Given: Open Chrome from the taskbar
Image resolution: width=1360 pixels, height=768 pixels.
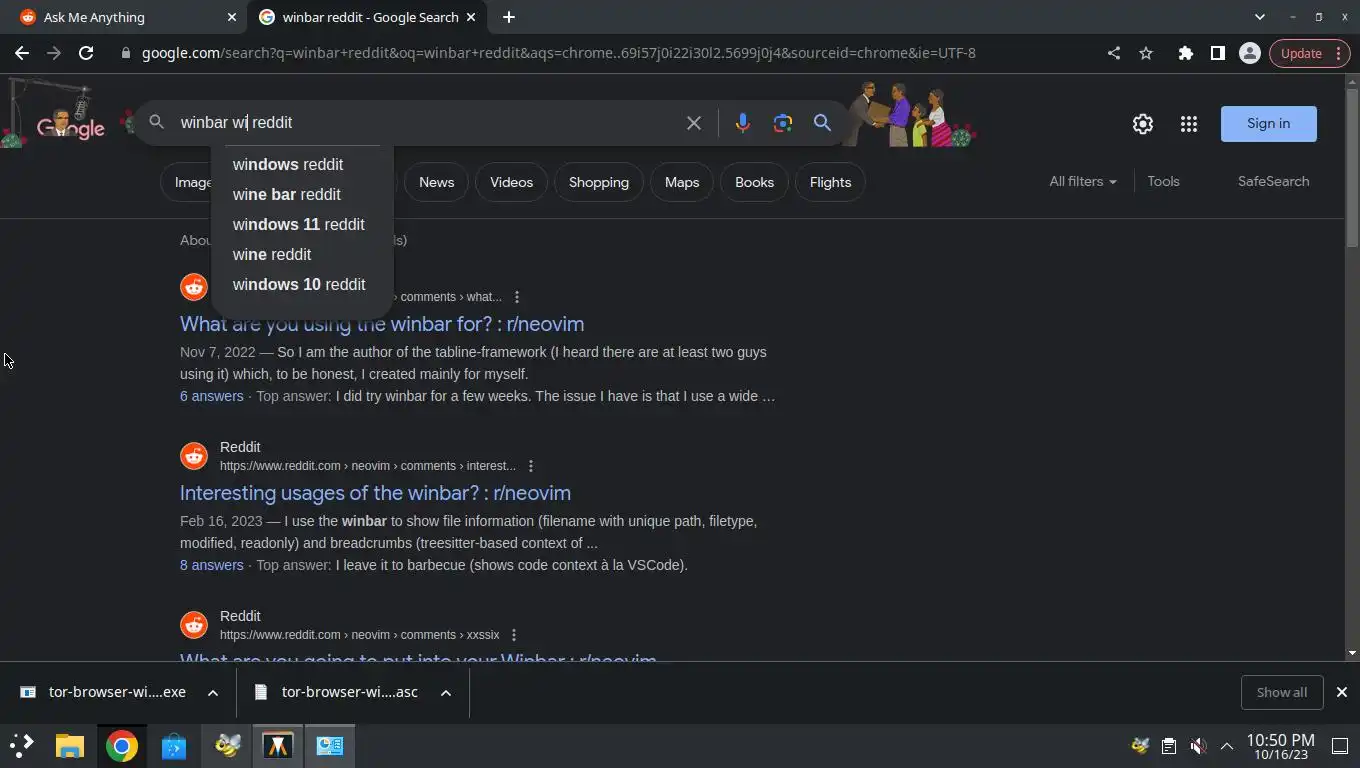Looking at the screenshot, I should pyautogui.click(x=121, y=746).
